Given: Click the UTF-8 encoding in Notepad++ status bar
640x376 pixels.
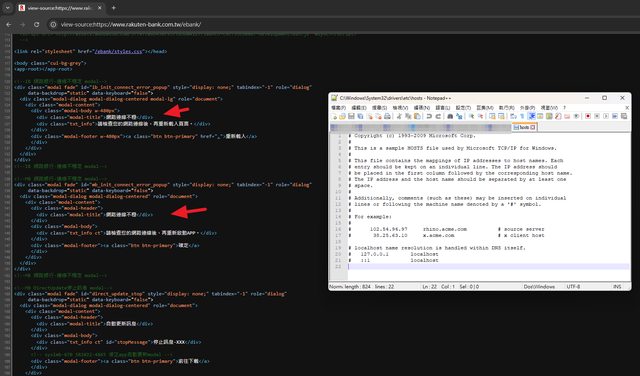Looking at the screenshot, I should click(x=573, y=287).
